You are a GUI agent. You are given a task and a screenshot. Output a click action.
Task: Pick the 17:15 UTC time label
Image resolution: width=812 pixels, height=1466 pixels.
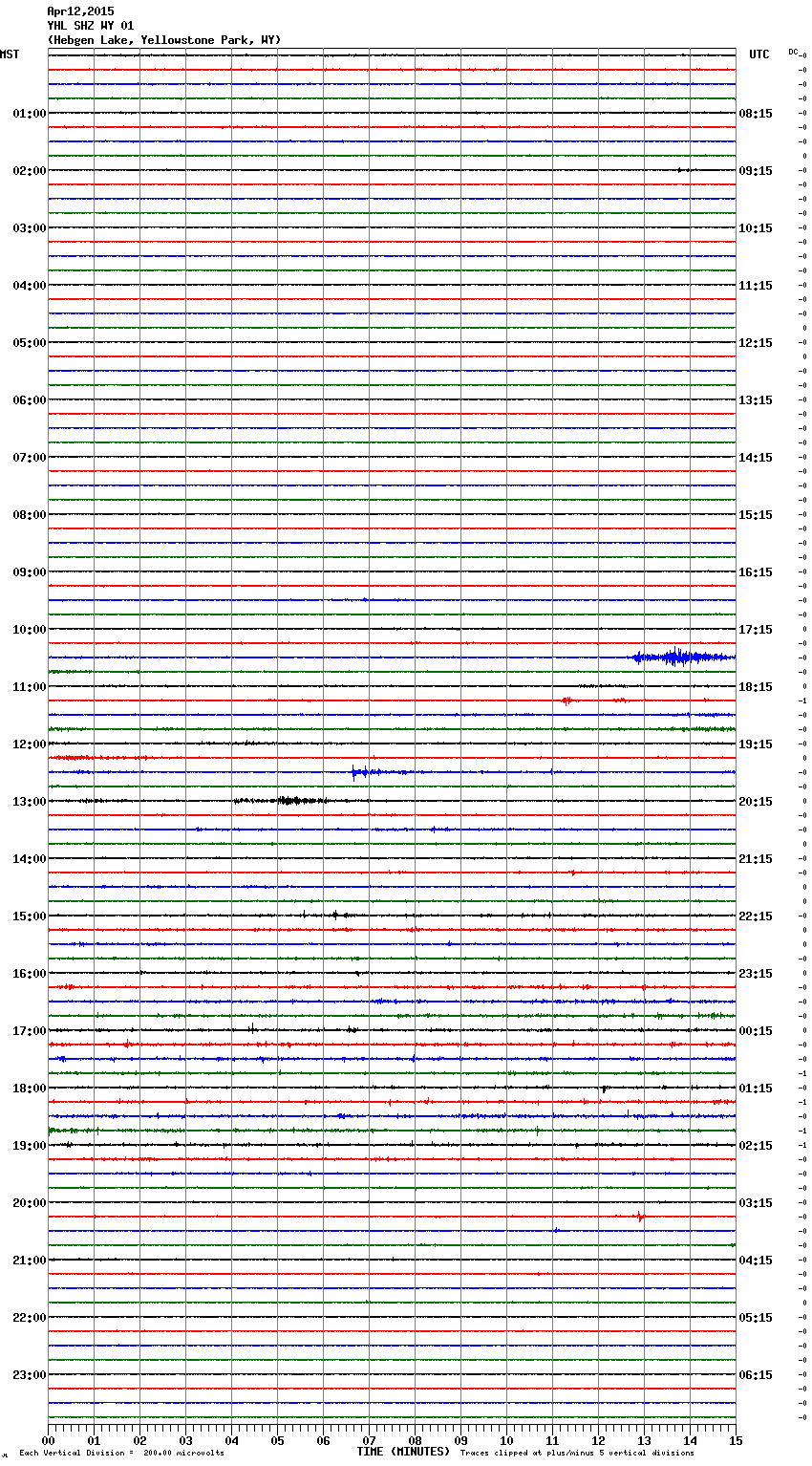[x=756, y=630]
